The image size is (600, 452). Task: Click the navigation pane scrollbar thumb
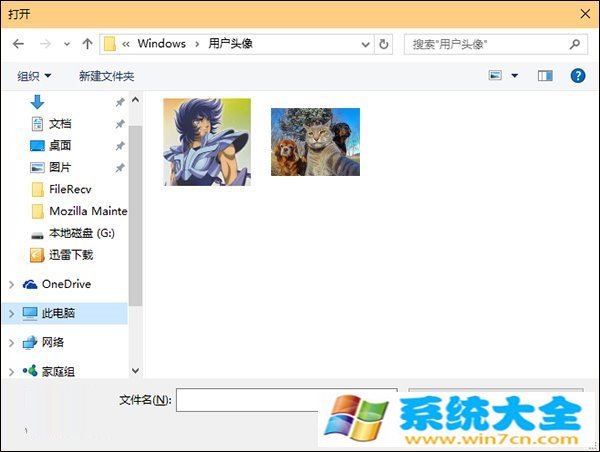135,215
